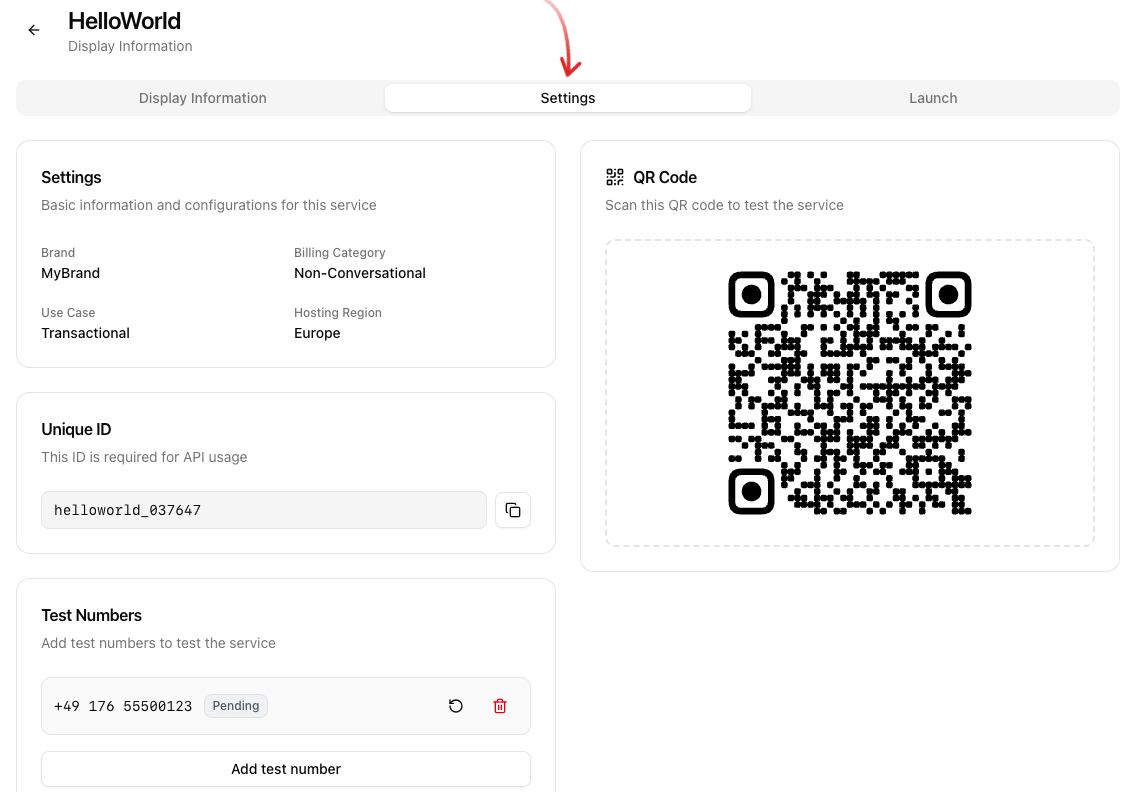1140x792 pixels.
Task: Click the Pending status badge
Action: click(x=236, y=705)
